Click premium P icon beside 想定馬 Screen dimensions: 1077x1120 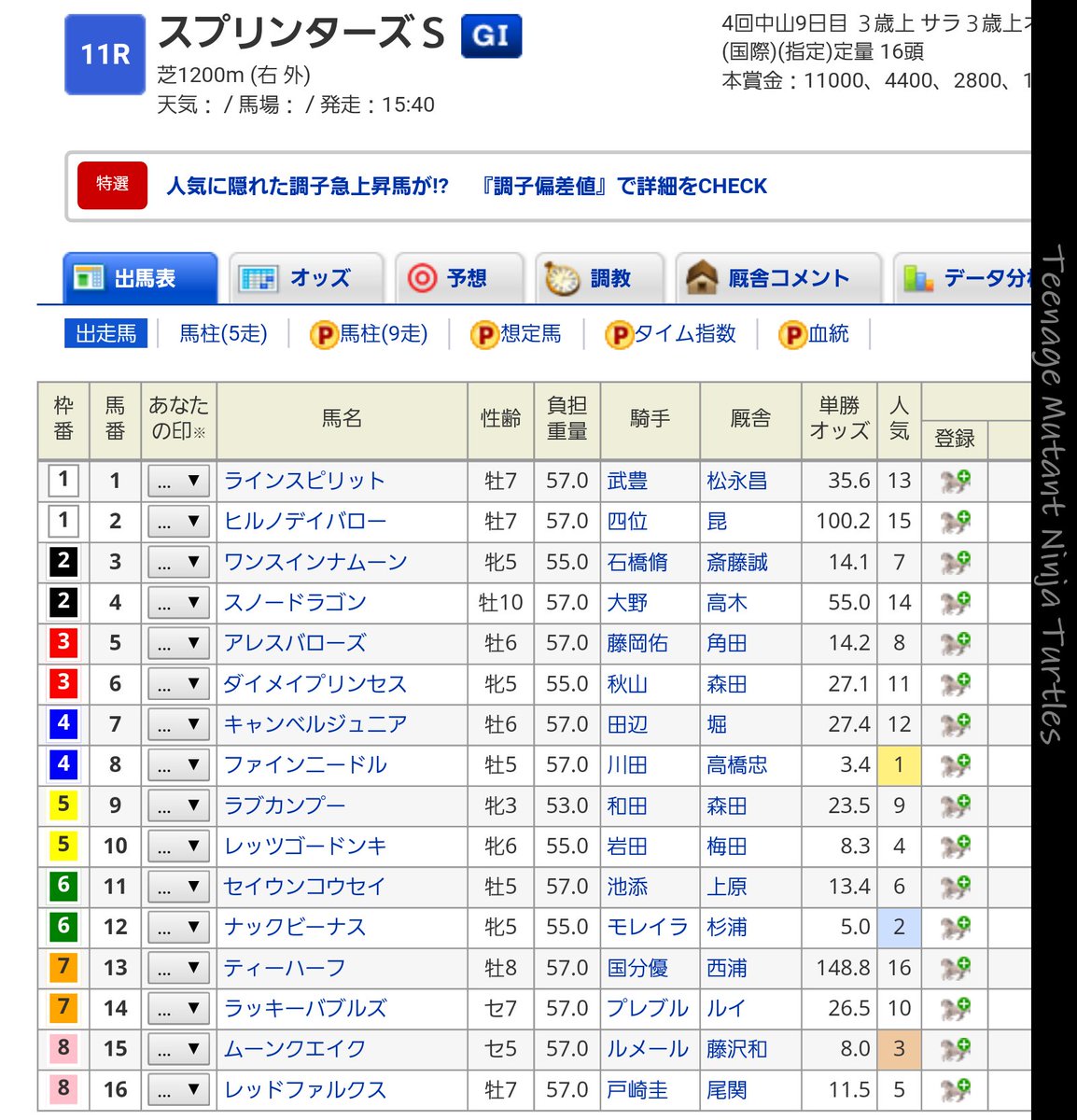coord(484,335)
